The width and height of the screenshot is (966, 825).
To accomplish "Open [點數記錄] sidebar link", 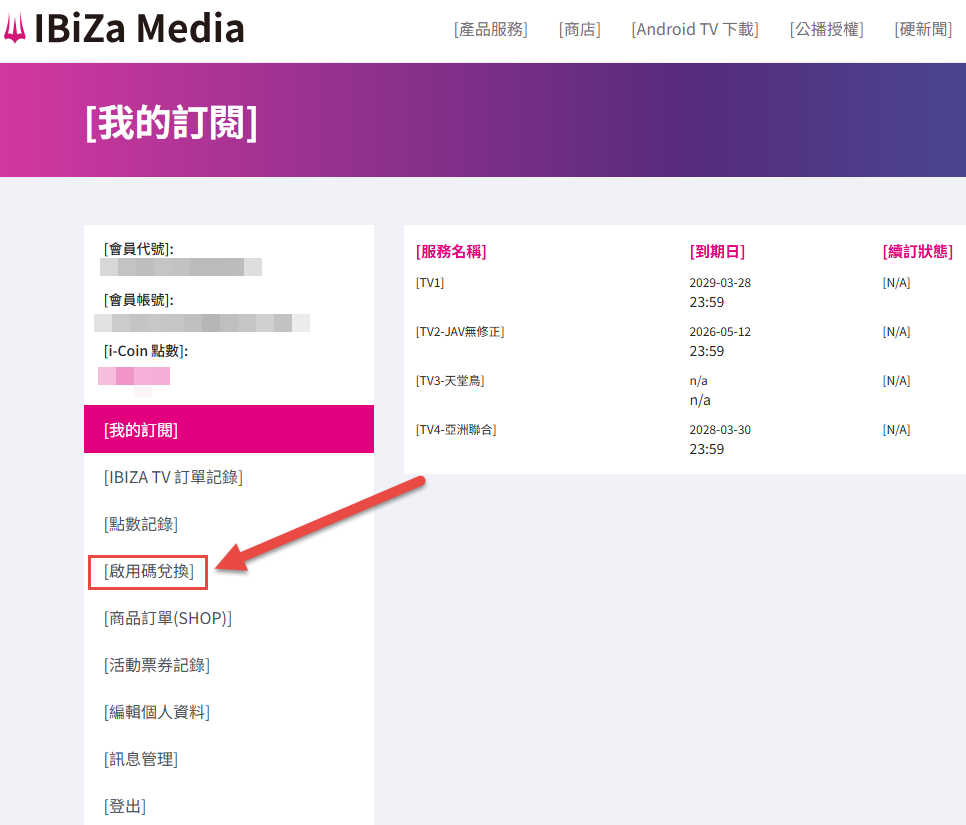I will tap(140, 524).
